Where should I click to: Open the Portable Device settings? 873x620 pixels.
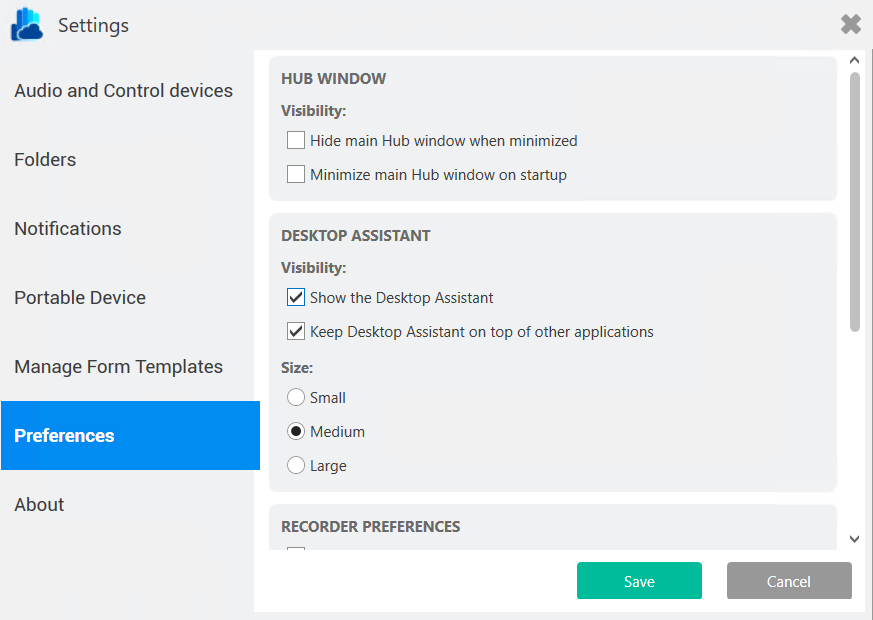[80, 297]
